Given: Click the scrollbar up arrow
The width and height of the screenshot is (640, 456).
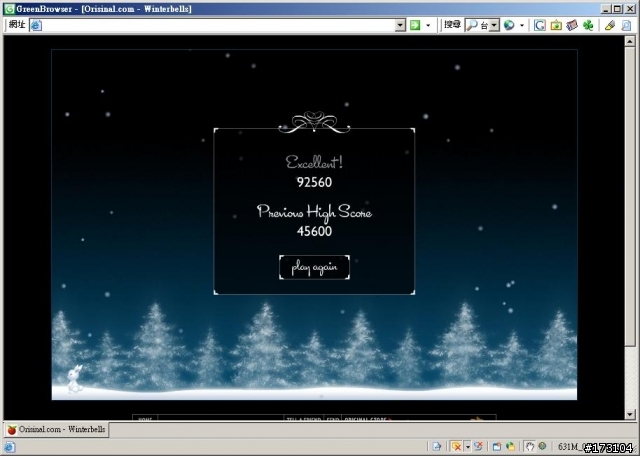Looking at the screenshot, I should pyautogui.click(x=630, y=41).
